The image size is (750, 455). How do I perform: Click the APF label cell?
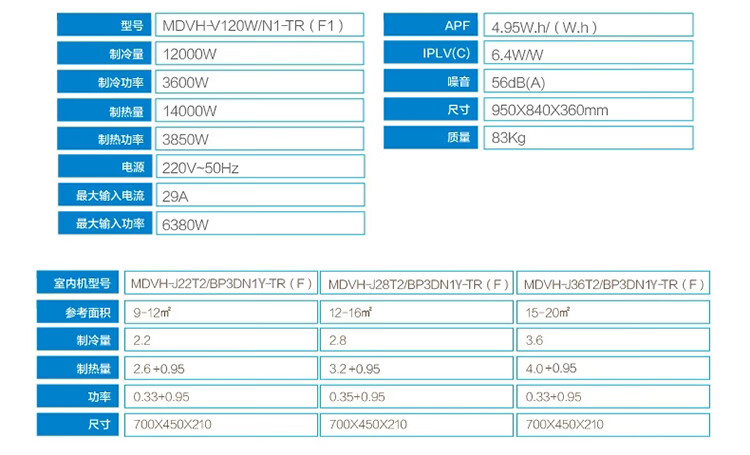[430, 25]
